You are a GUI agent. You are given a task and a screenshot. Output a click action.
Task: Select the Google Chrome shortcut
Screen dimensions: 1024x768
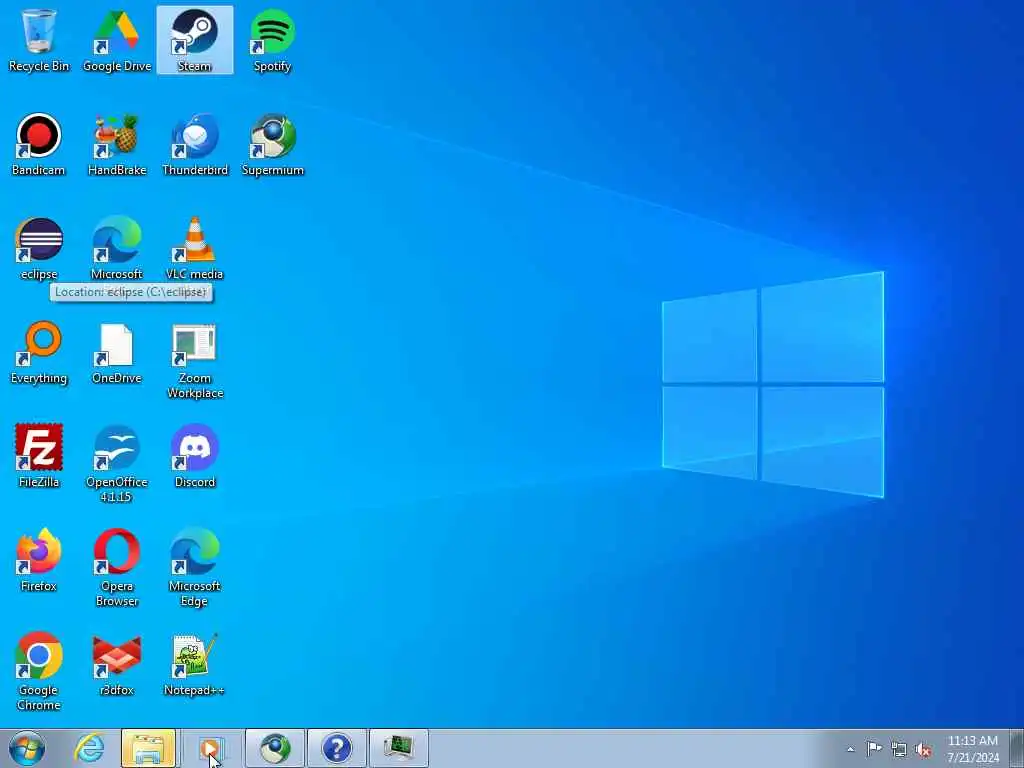point(39,671)
